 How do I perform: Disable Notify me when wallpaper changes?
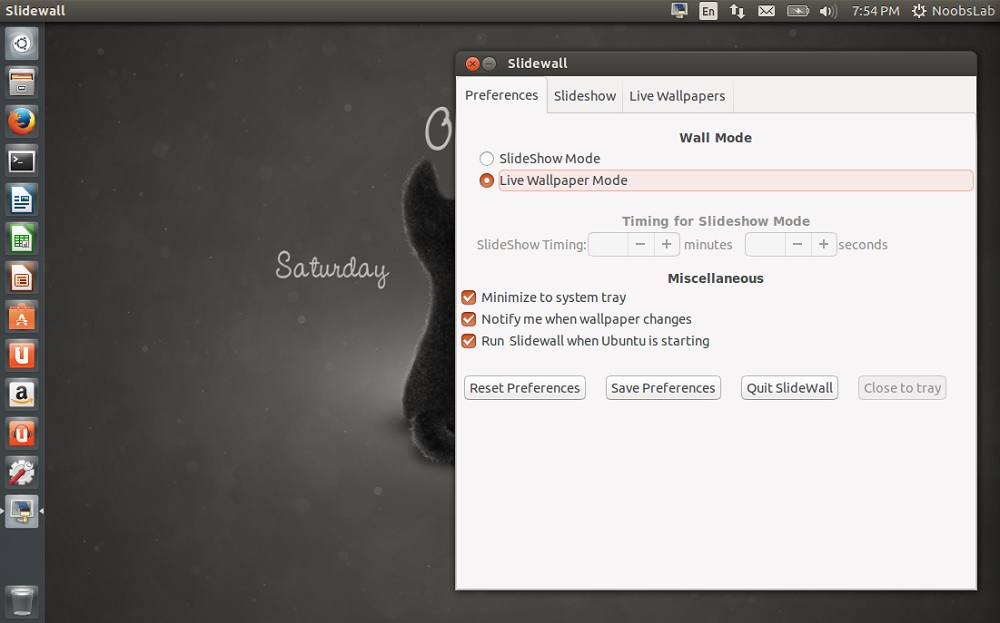point(469,319)
